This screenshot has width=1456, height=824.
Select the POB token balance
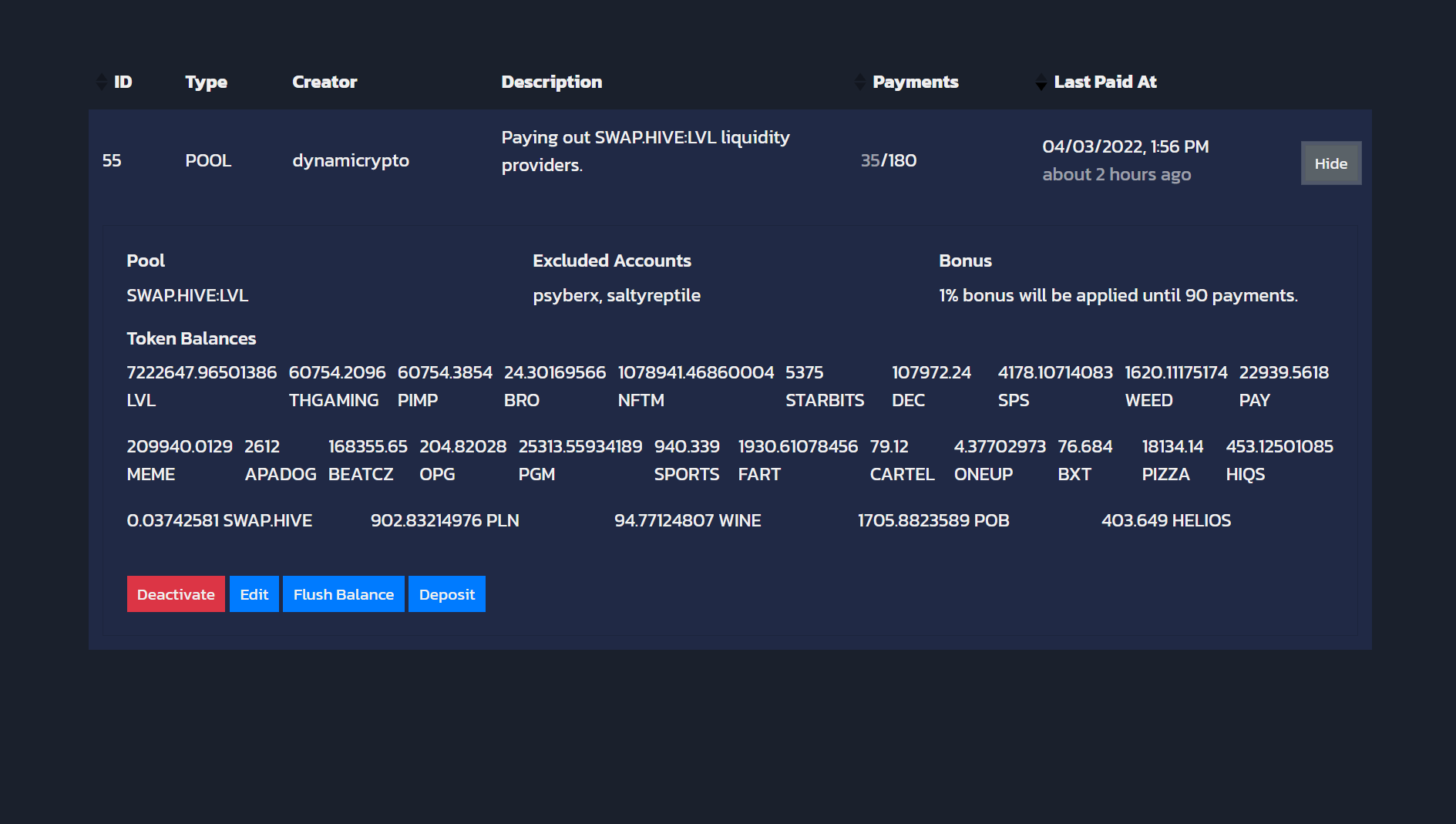(934, 520)
